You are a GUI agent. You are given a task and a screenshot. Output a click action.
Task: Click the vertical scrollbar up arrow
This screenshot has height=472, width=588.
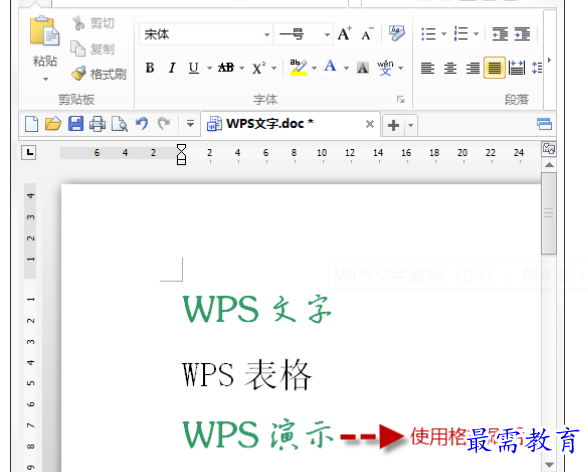coord(549,165)
